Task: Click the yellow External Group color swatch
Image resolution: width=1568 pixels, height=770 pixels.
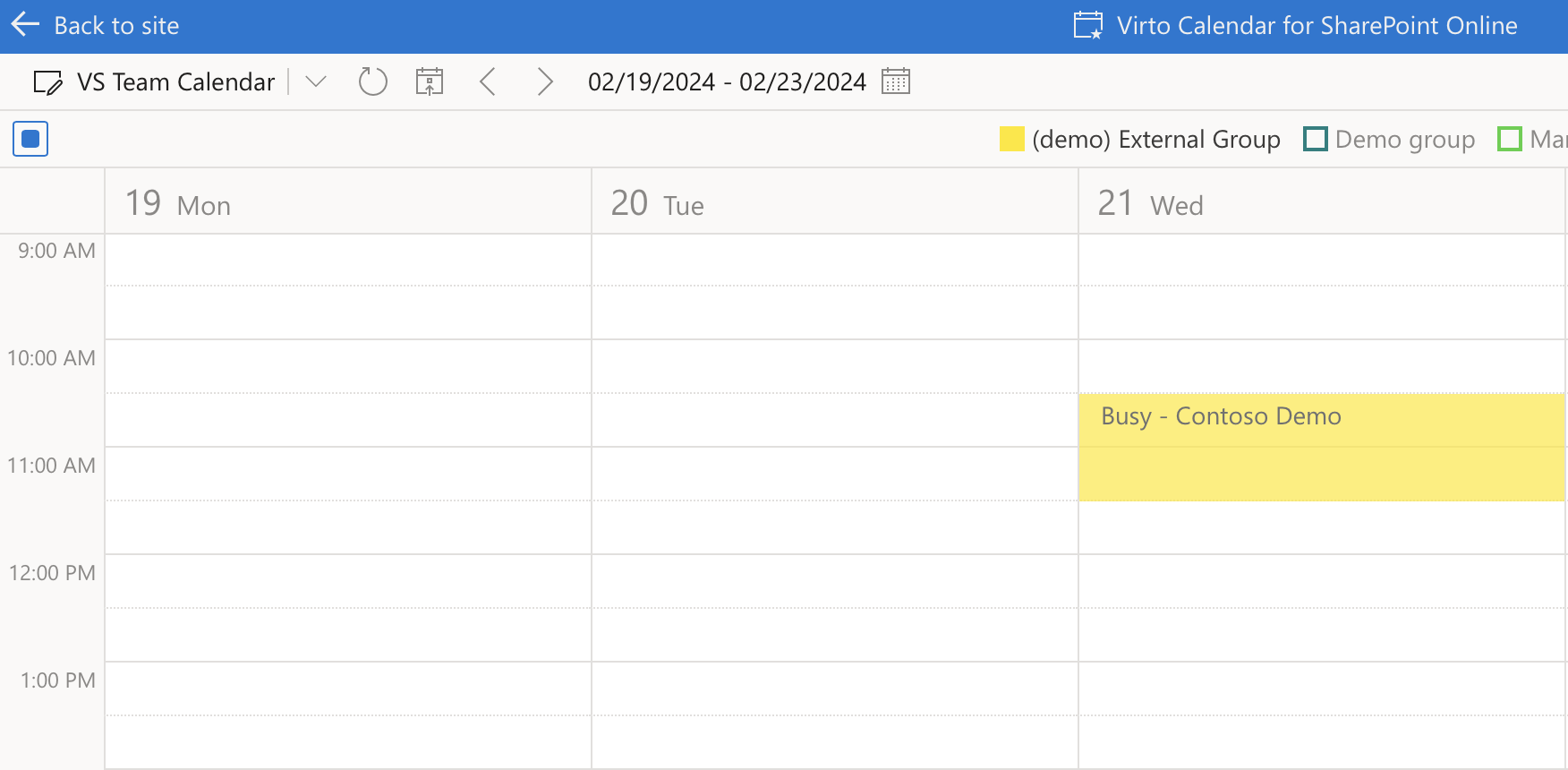Action: (x=1011, y=139)
